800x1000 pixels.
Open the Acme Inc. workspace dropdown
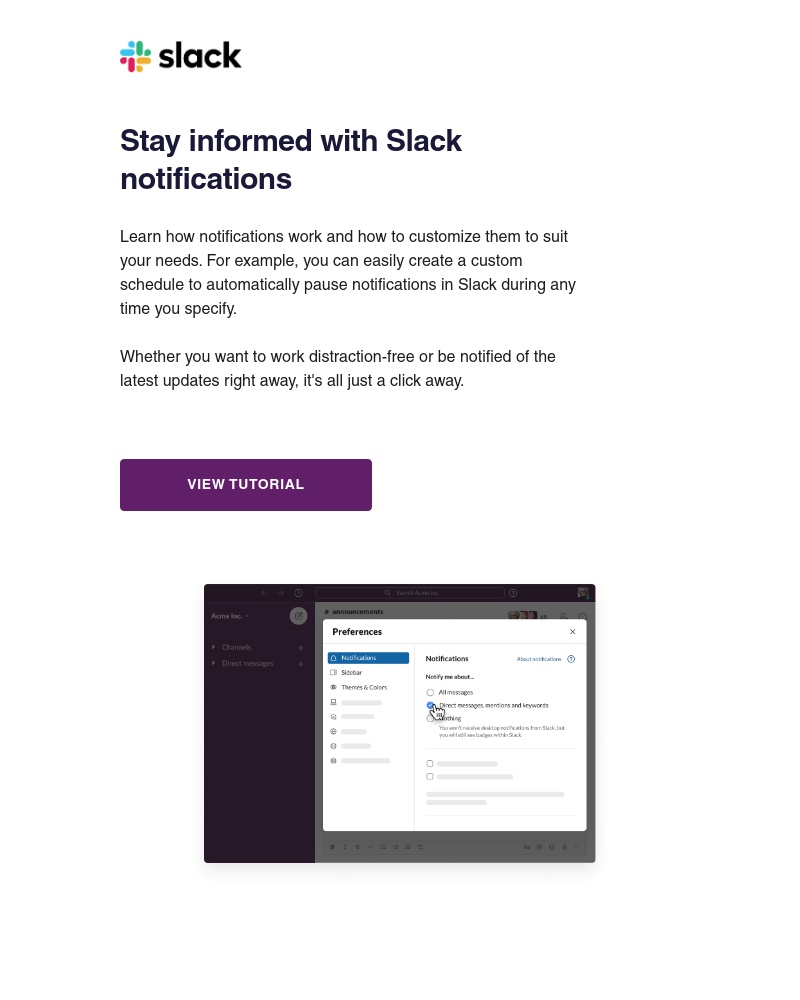pyautogui.click(x=228, y=614)
